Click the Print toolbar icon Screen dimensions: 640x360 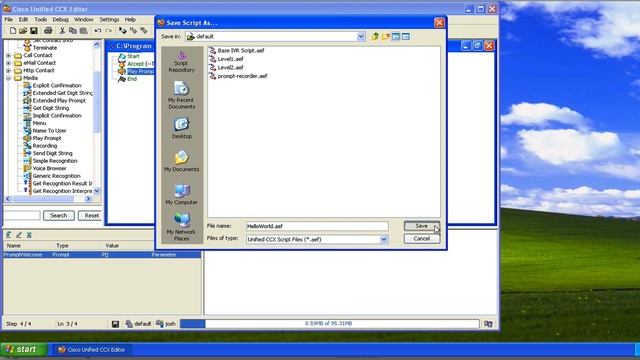[x=48, y=31]
